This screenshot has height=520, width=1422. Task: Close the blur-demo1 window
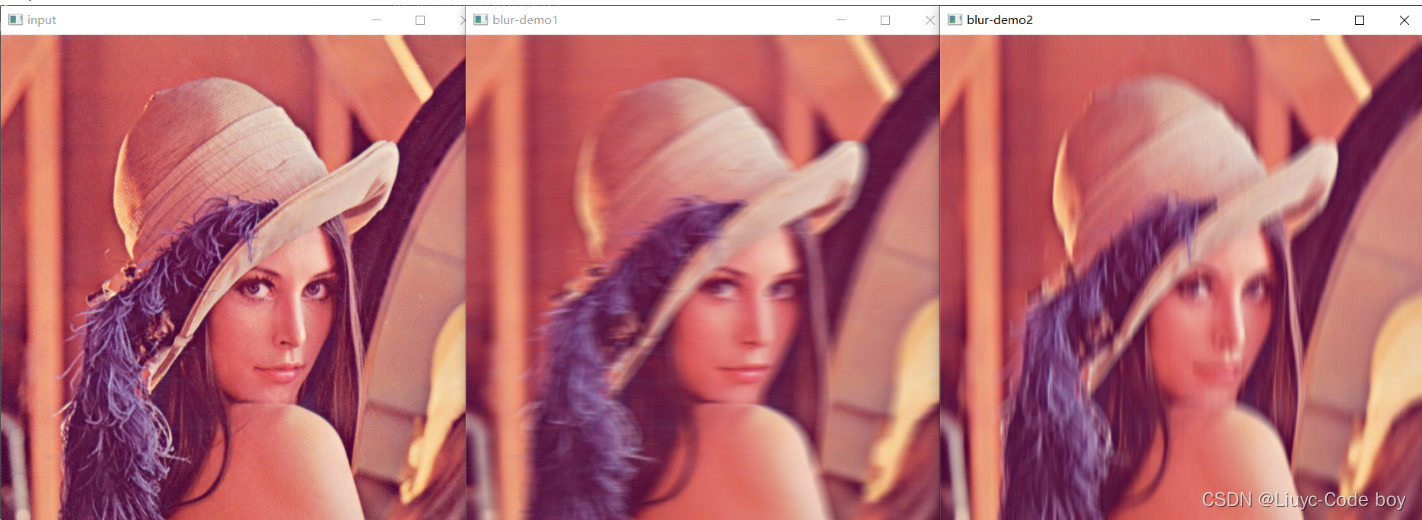(930, 20)
